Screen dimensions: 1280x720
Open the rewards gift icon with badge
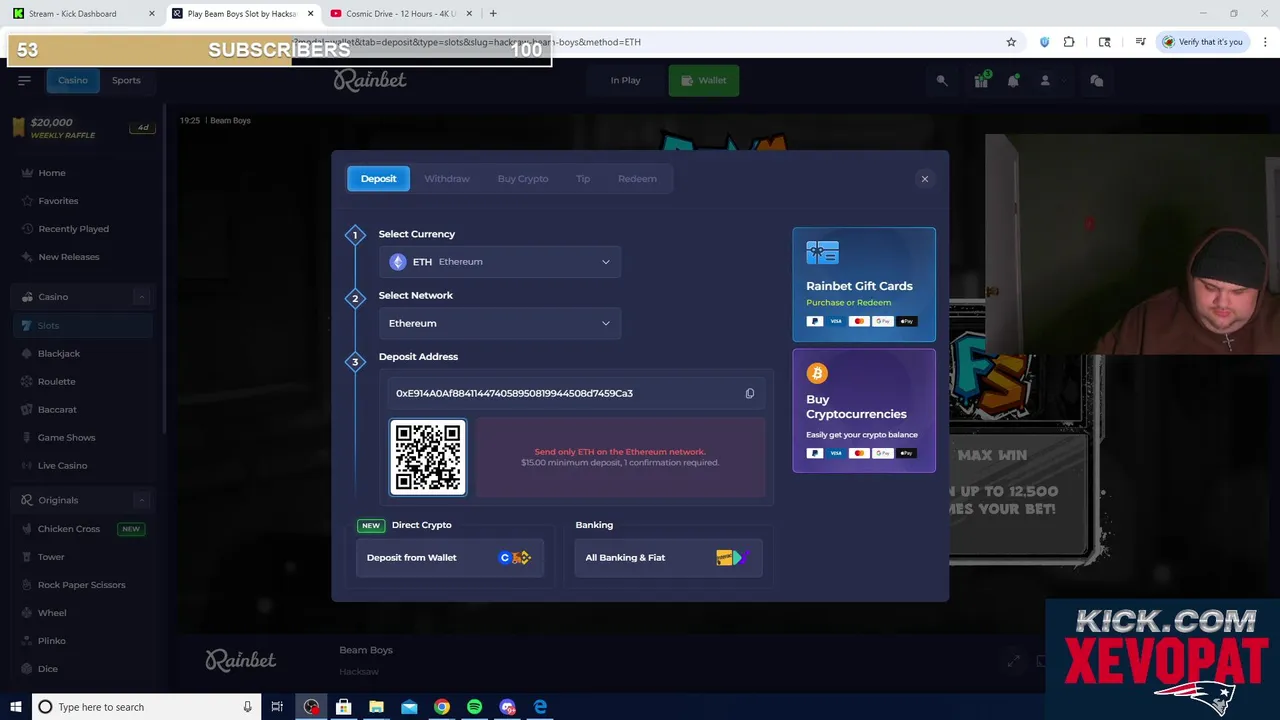[x=981, y=81]
